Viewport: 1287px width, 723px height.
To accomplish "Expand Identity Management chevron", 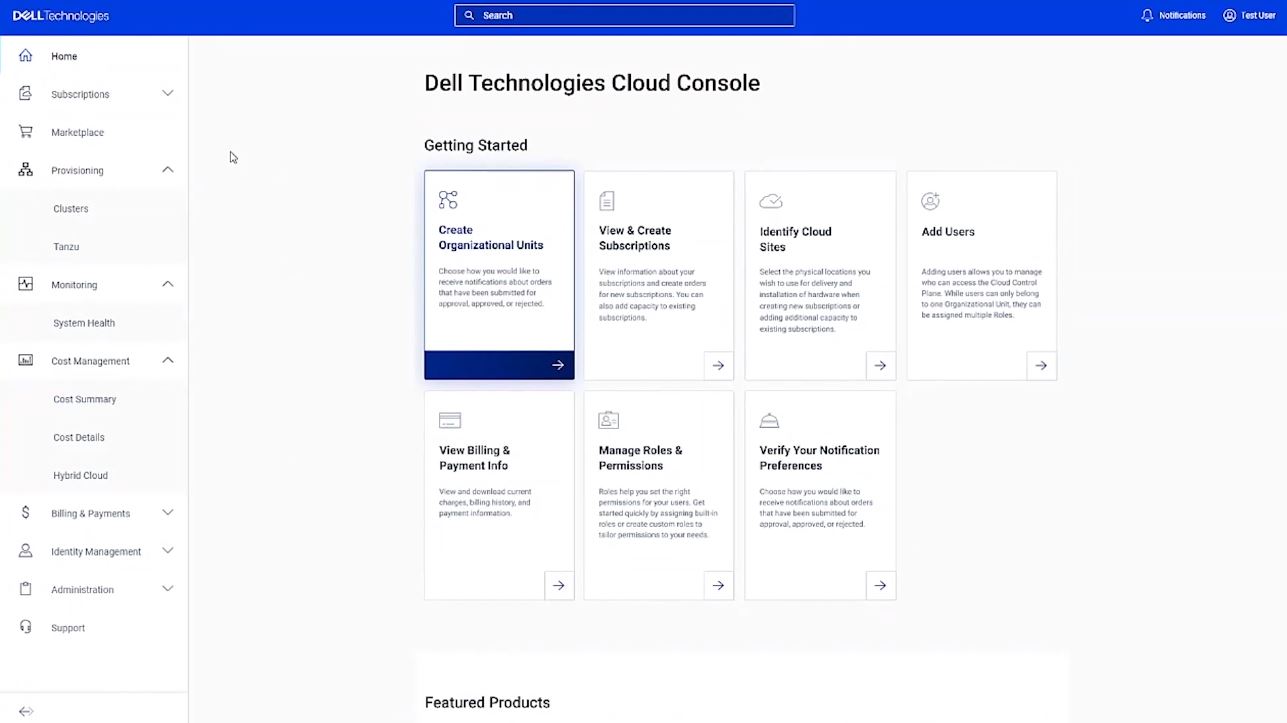I will pos(168,551).
